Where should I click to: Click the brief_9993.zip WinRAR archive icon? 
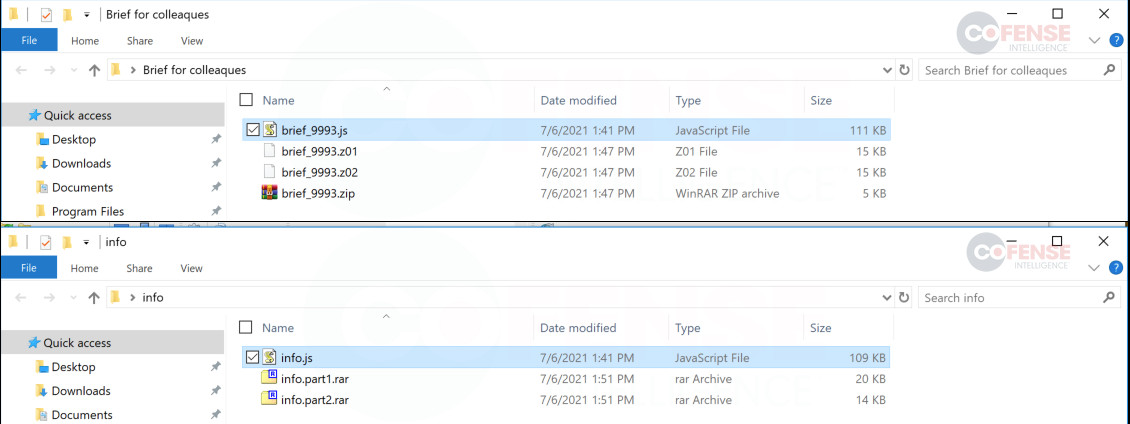pos(270,193)
